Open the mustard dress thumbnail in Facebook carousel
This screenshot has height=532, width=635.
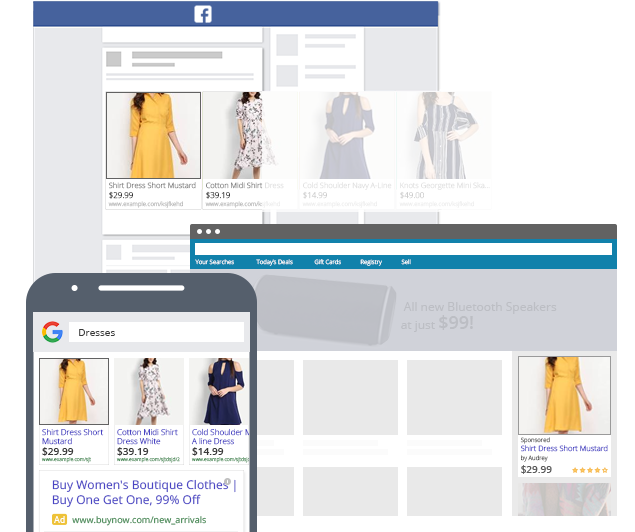click(153, 135)
